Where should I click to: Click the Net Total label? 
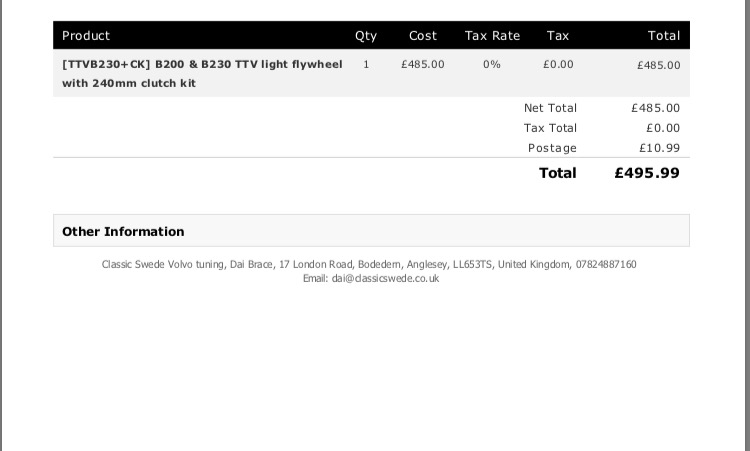(550, 108)
